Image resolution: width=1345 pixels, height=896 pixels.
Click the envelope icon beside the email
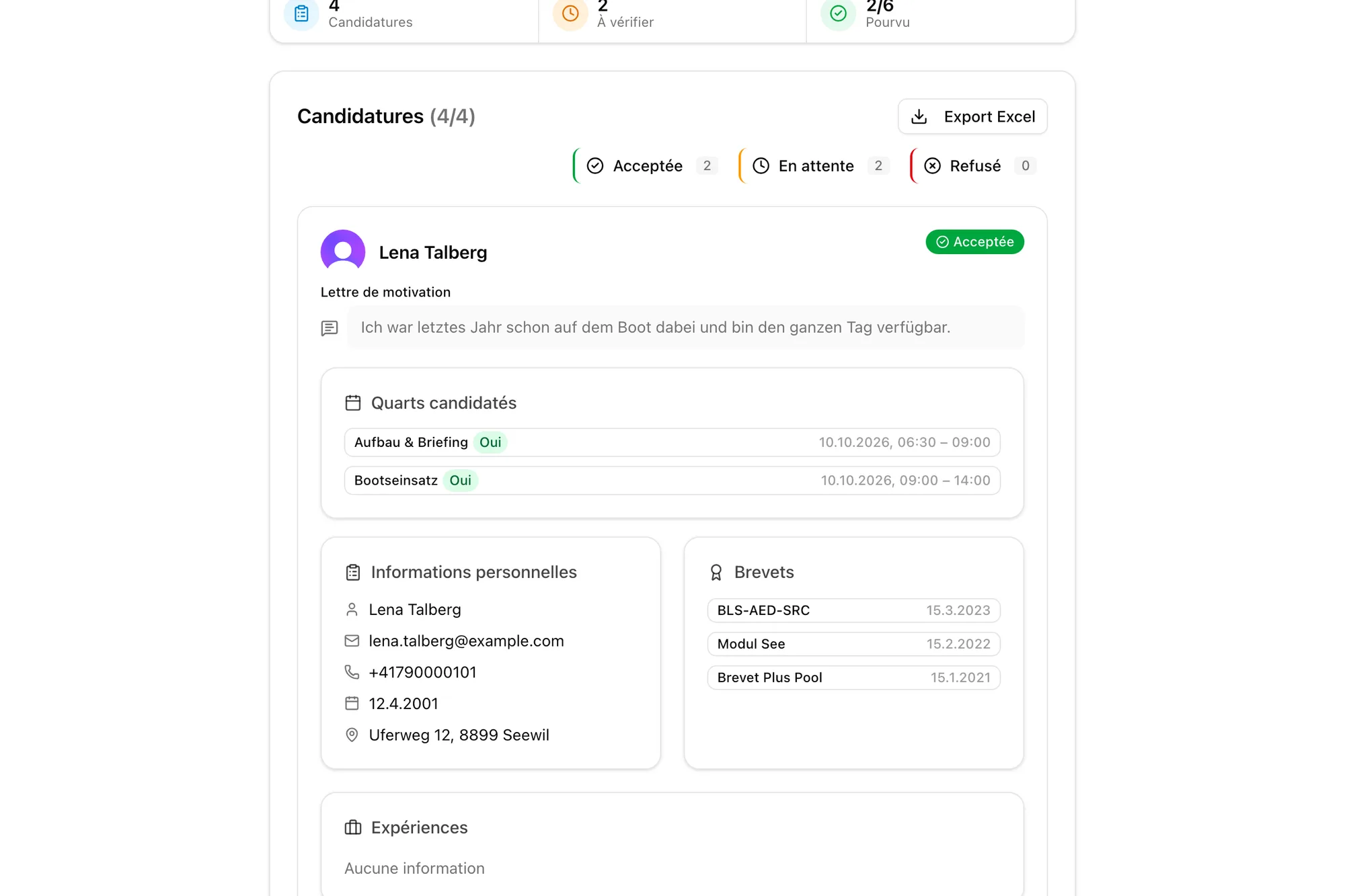point(352,641)
